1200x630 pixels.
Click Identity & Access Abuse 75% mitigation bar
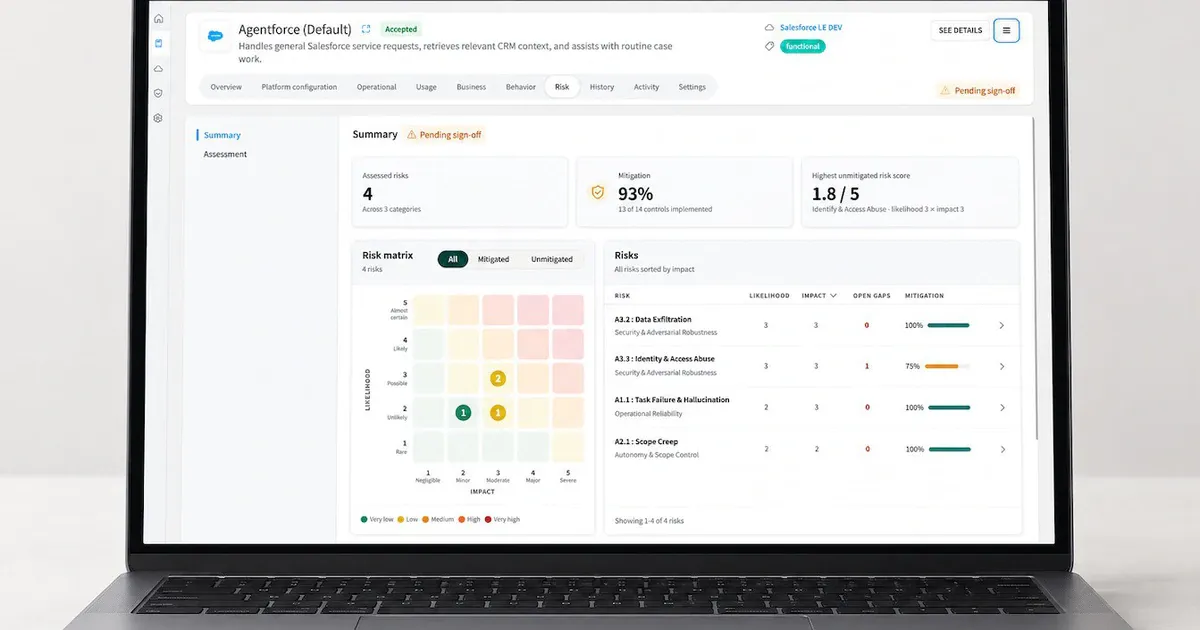pos(948,366)
